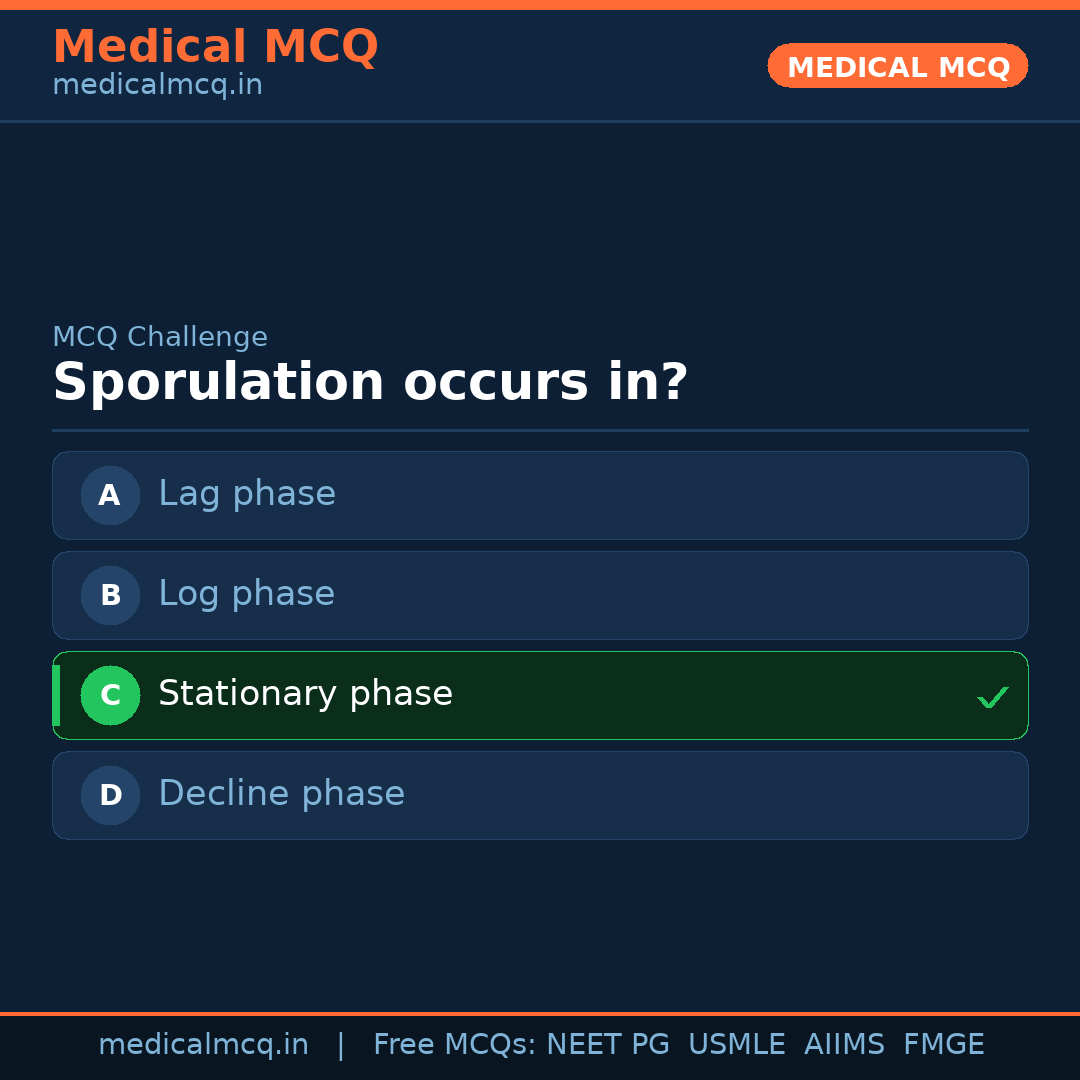Select the Lag phase answer

pos(540,495)
